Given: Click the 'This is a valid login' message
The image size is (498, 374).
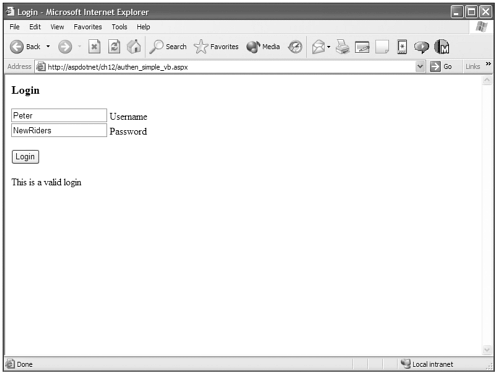Looking at the screenshot, I should [46, 182].
